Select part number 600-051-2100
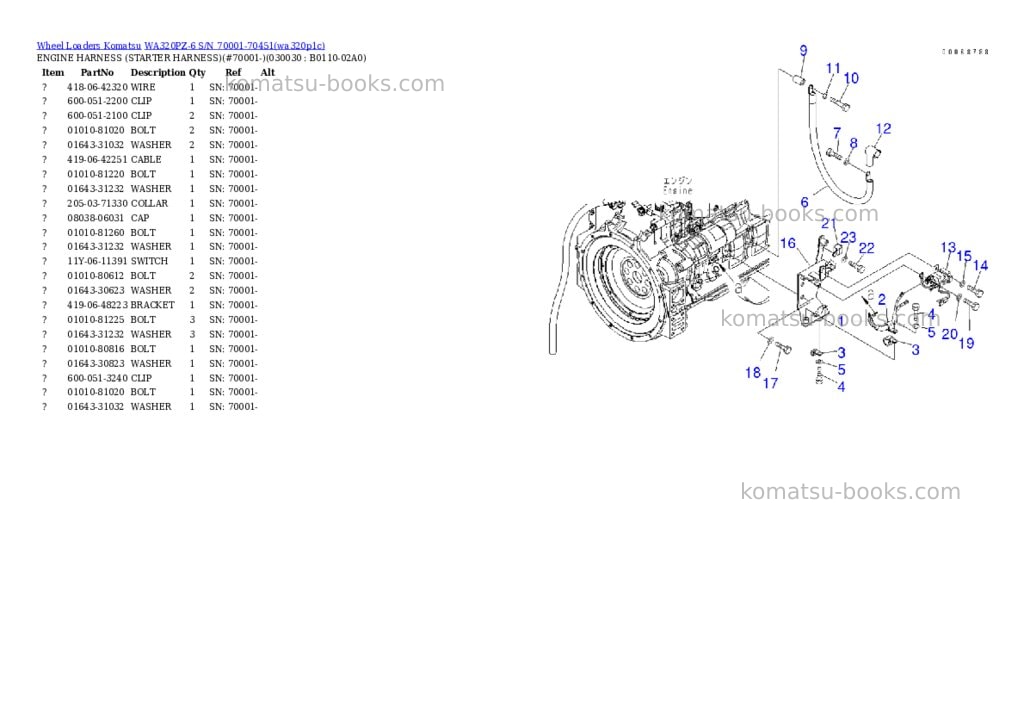 coord(97,116)
